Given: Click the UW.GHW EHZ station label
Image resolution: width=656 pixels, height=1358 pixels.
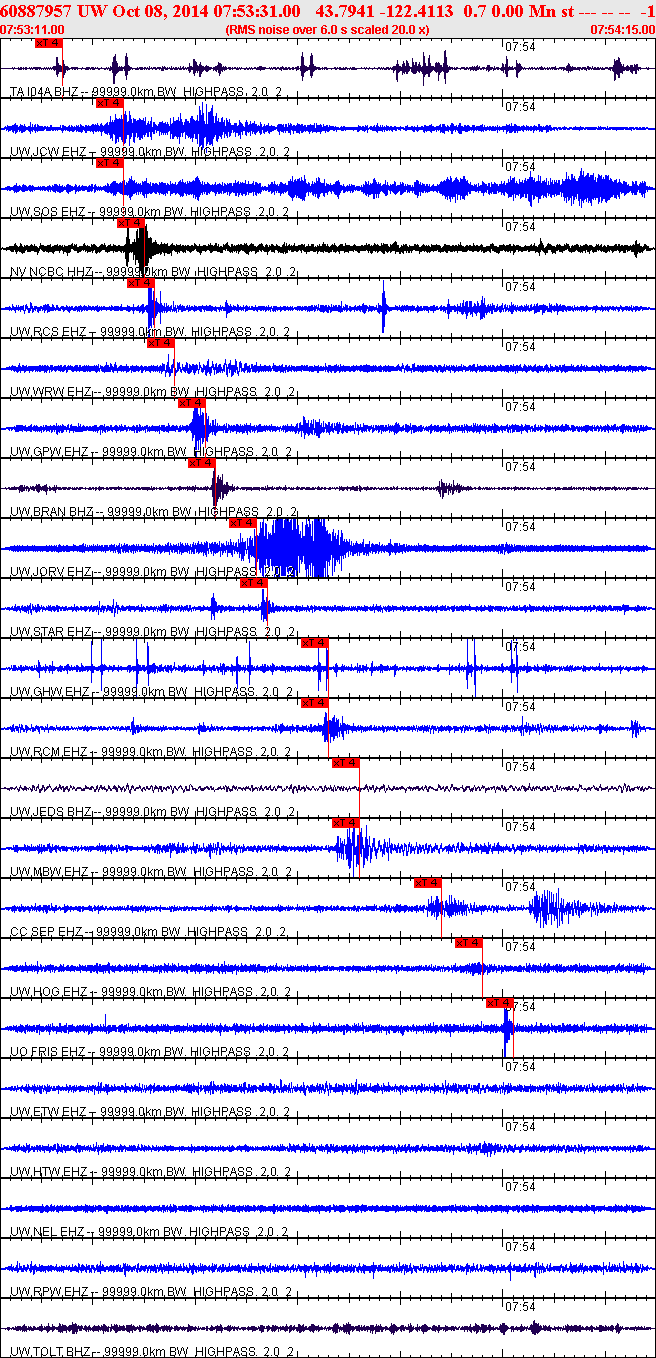Looking at the screenshot, I should tap(49, 692).
